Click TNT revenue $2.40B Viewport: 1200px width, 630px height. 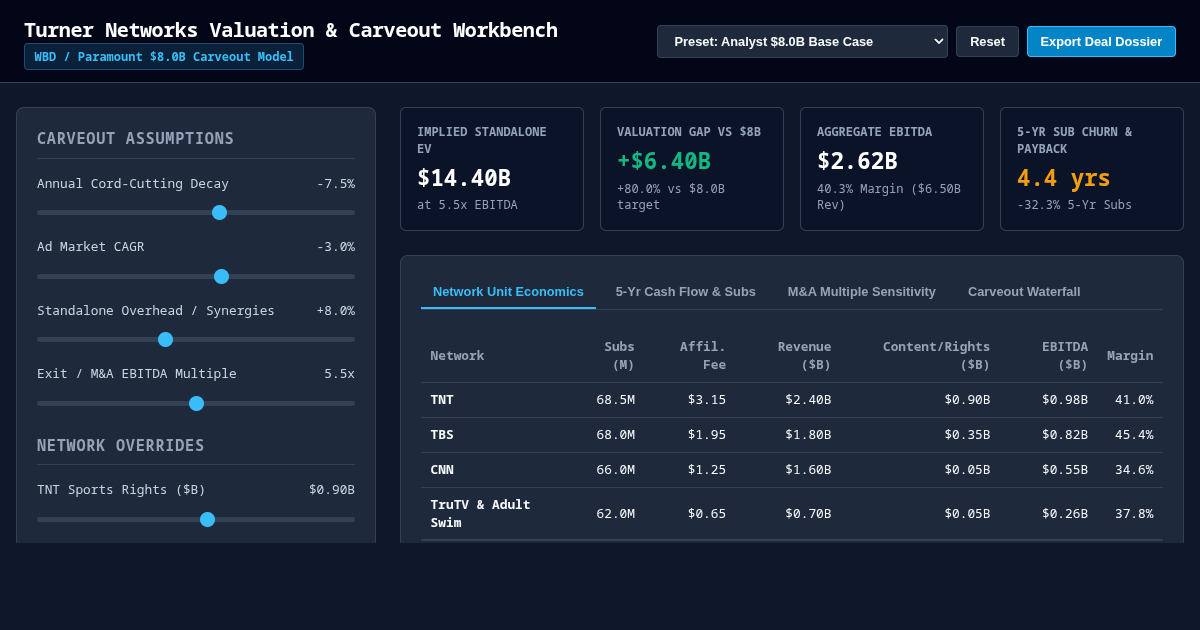point(808,399)
